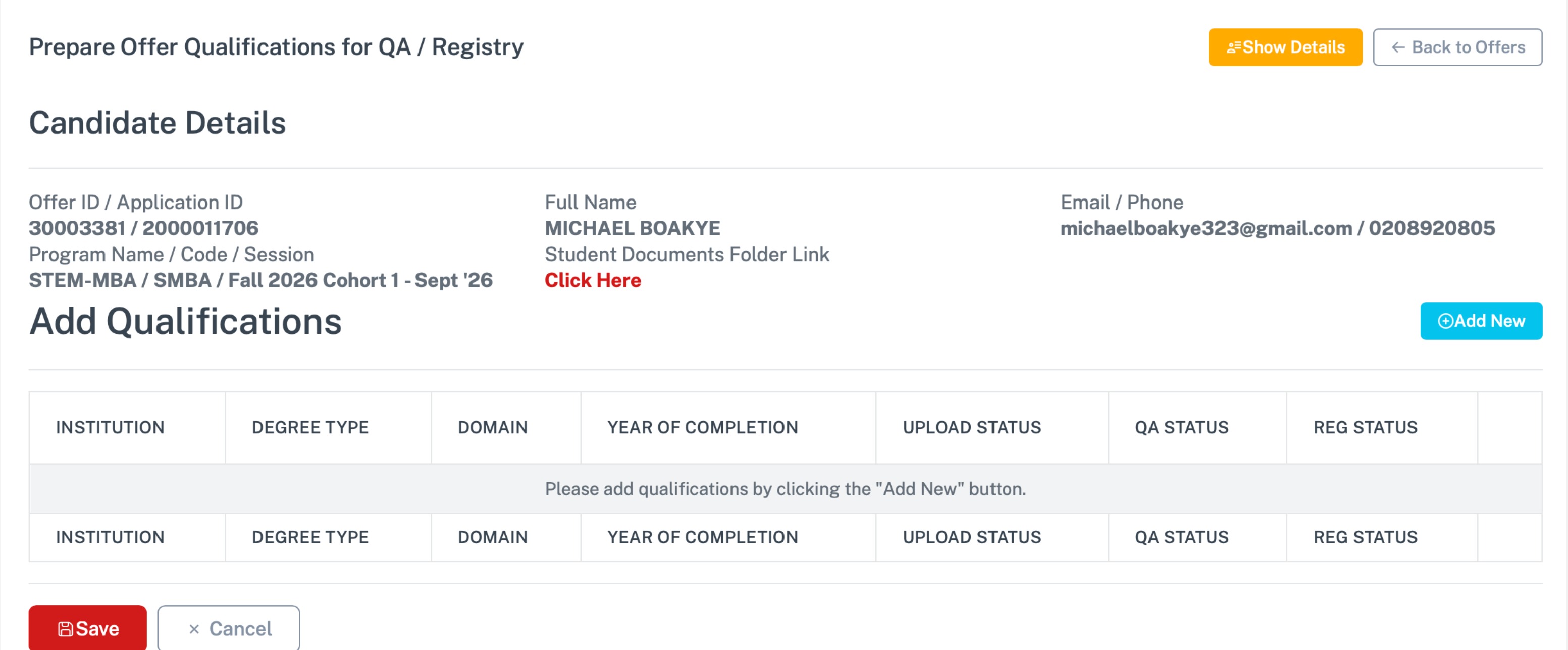Sort by the Upload Status column header
Image resolution: width=1568 pixels, height=650 pixels.
(x=971, y=428)
